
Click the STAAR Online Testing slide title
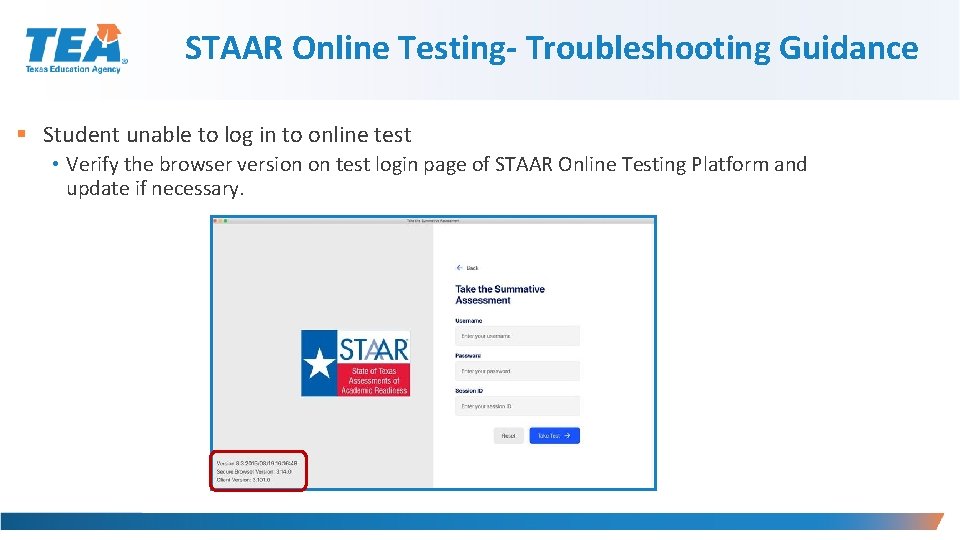click(x=551, y=48)
